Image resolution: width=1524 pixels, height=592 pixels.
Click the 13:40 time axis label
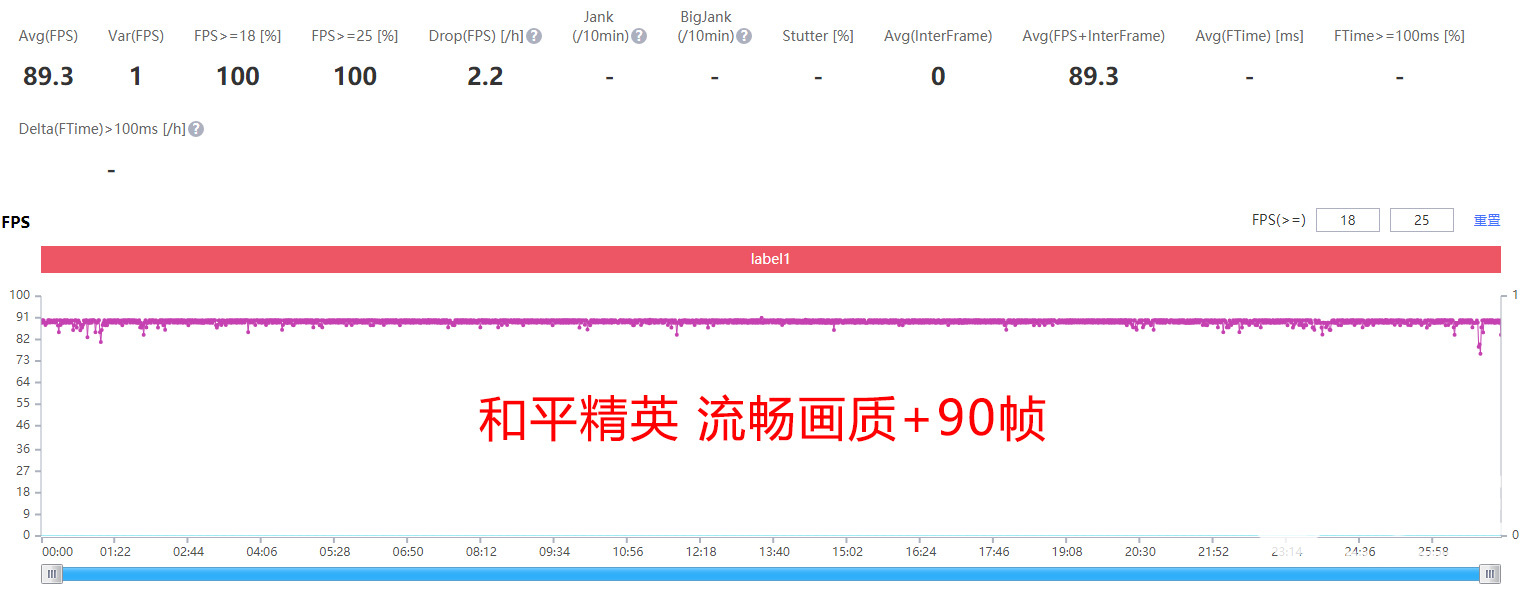pyautogui.click(x=774, y=552)
